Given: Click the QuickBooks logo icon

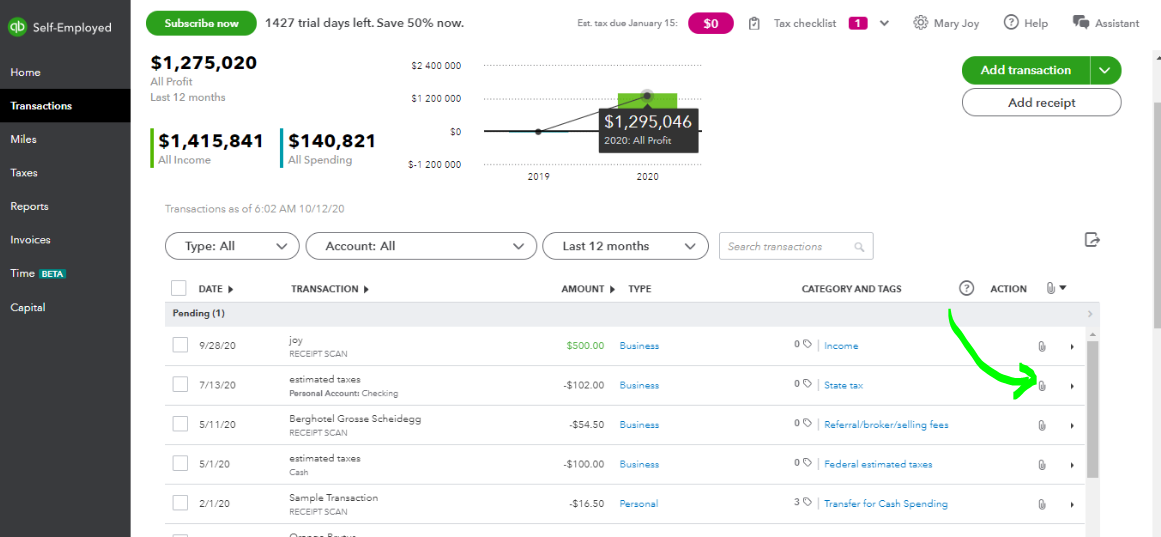Looking at the screenshot, I should (17, 27).
